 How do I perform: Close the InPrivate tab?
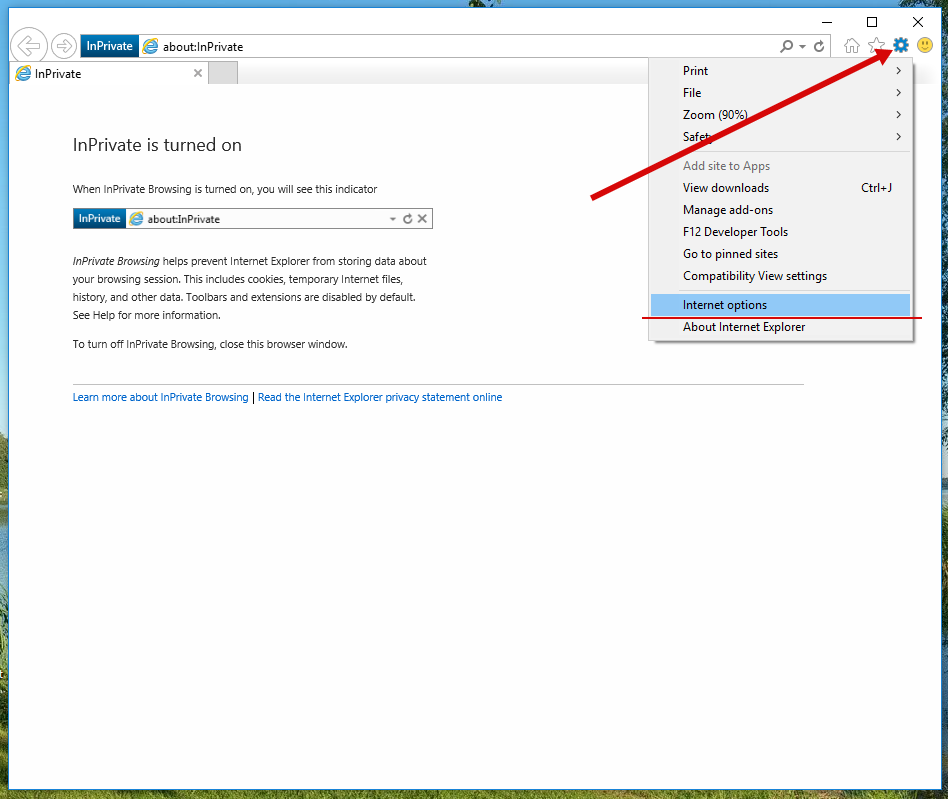click(x=198, y=73)
